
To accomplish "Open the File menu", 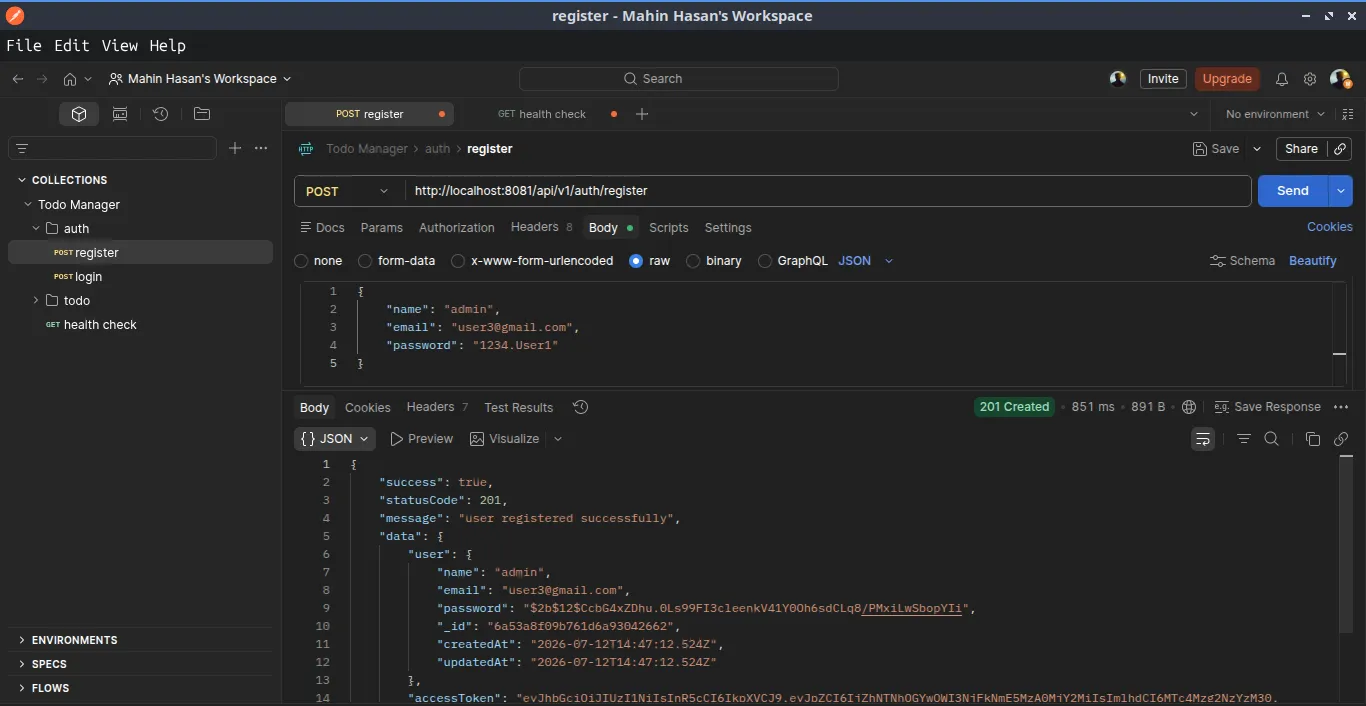I will (x=24, y=45).
